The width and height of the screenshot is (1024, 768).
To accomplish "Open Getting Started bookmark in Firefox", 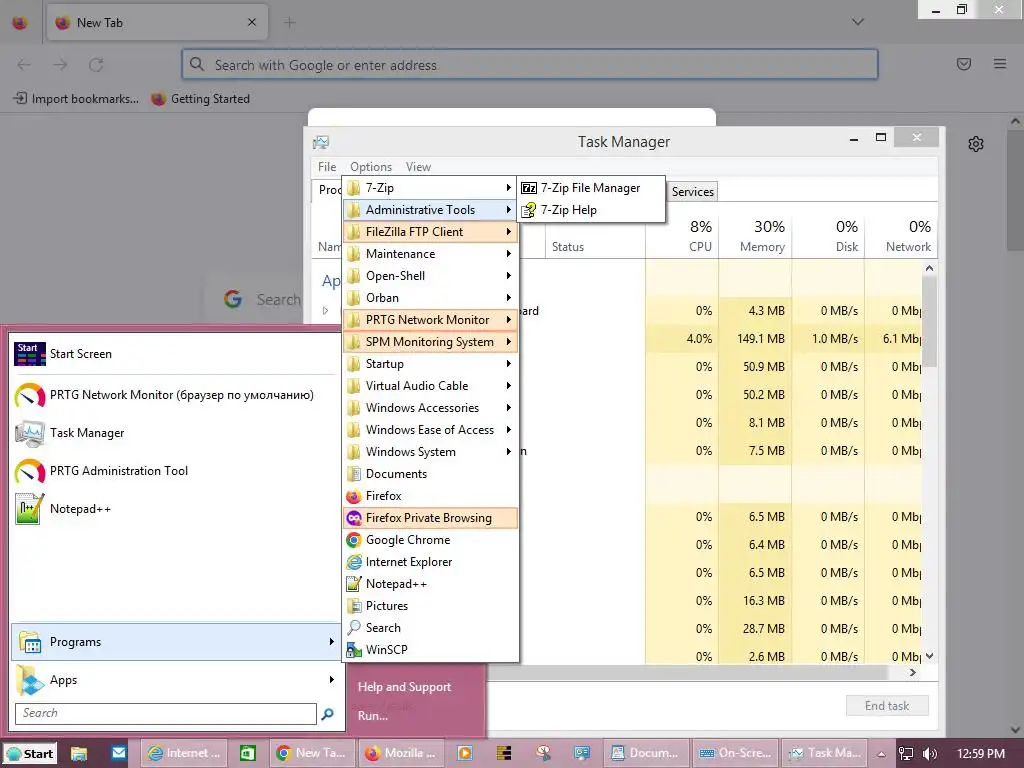I will (x=200, y=99).
